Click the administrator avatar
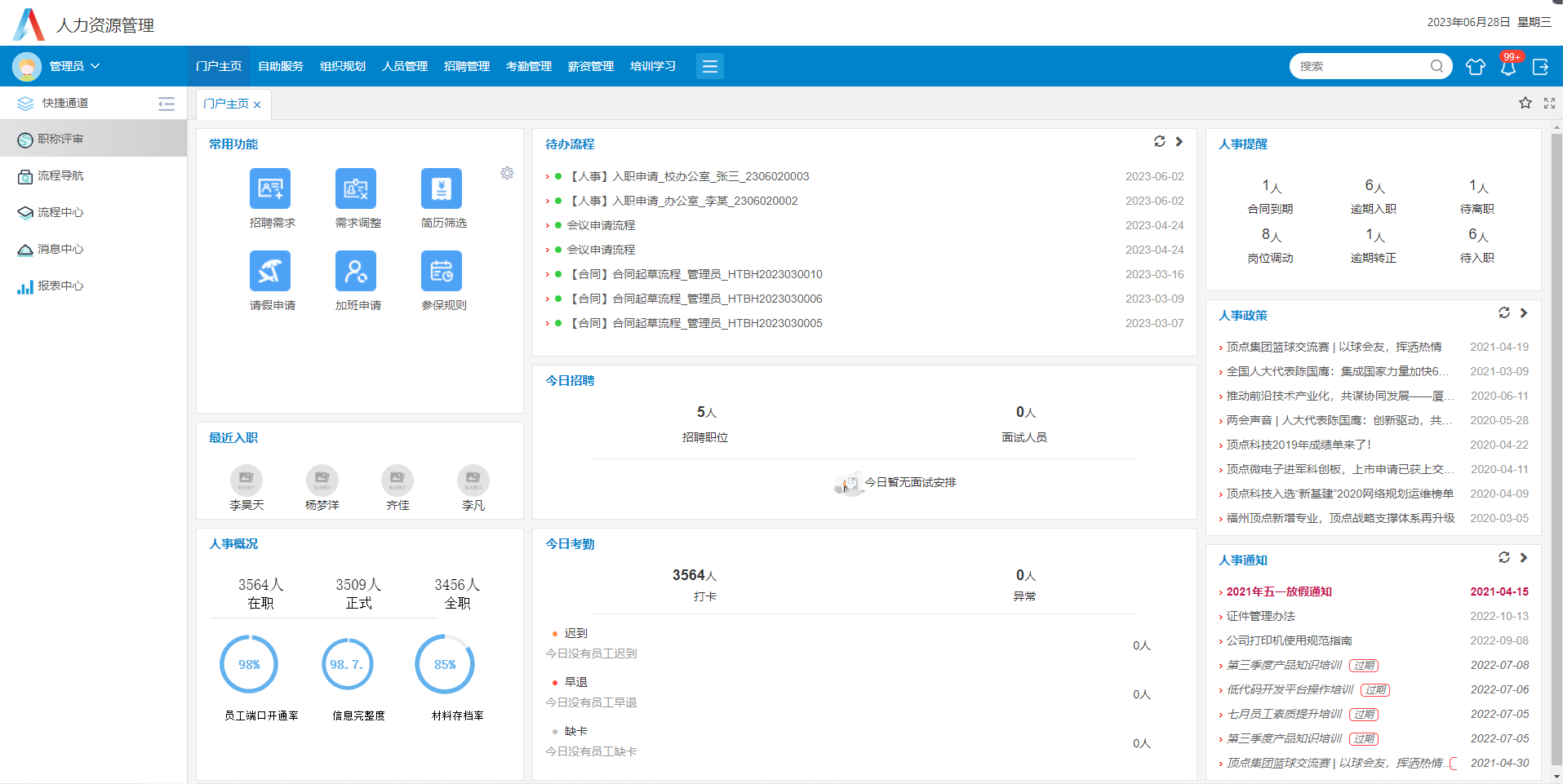Viewport: 1563px width, 784px height. point(27,66)
